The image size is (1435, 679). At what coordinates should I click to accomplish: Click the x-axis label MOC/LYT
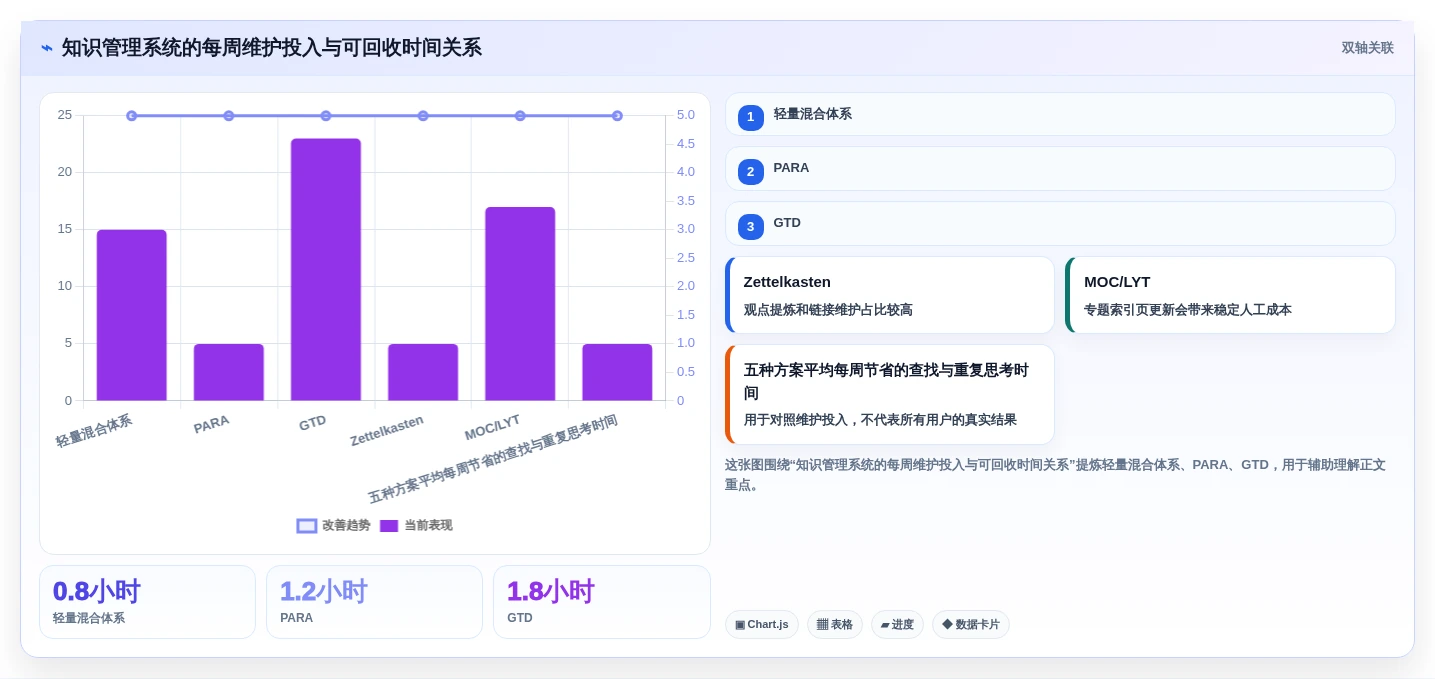492,428
